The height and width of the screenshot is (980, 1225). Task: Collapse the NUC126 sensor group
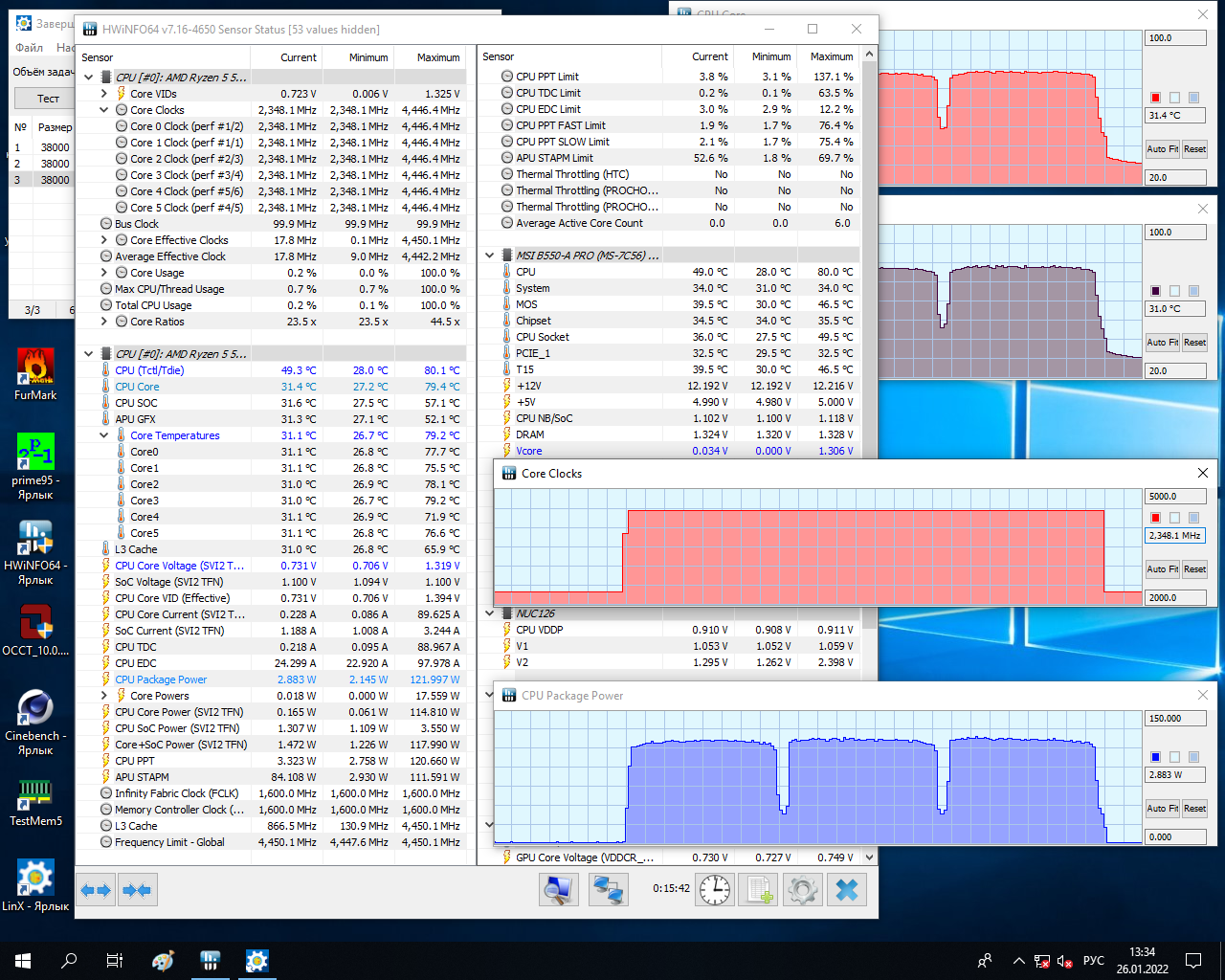pos(490,613)
